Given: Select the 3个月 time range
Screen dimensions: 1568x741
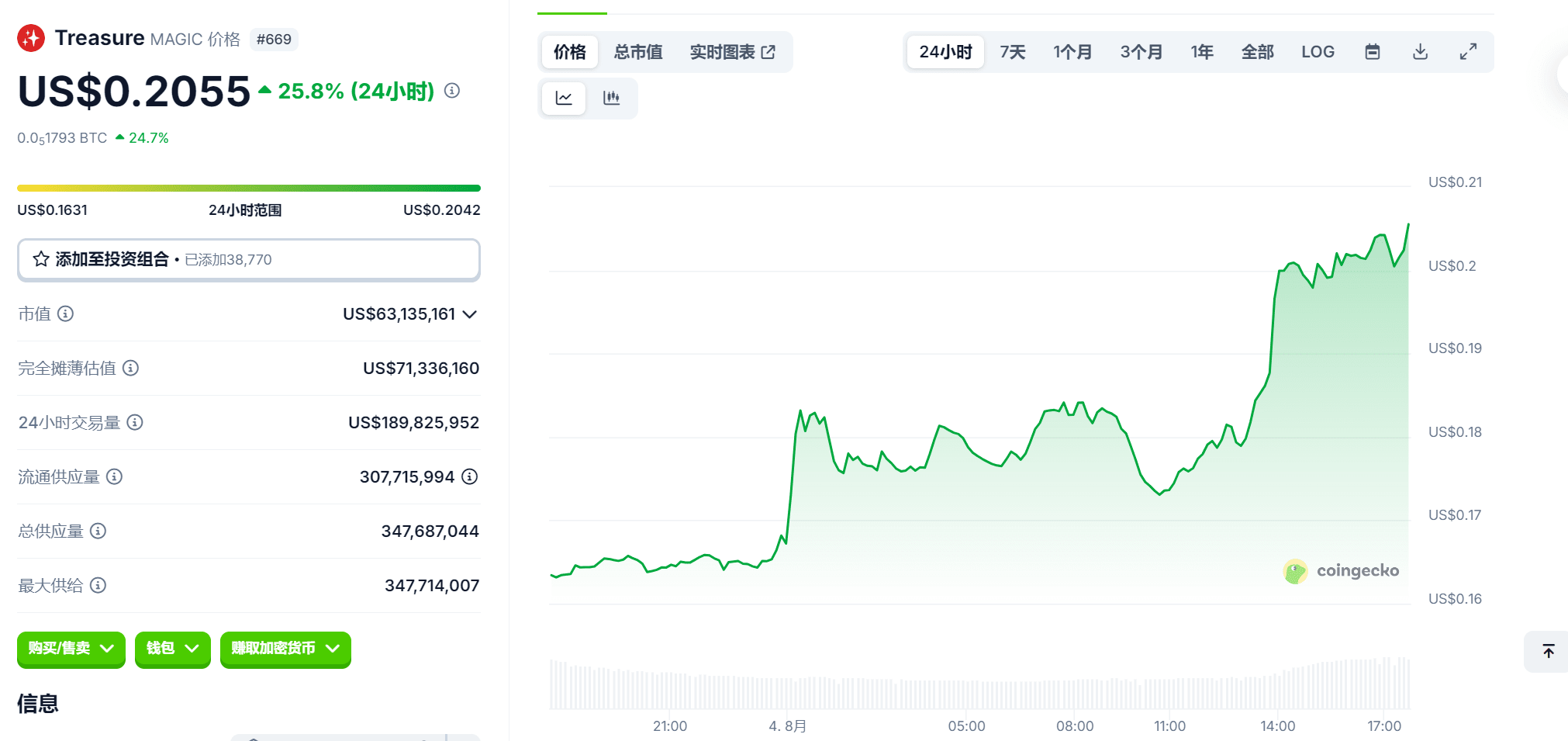Looking at the screenshot, I should [x=1141, y=52].
